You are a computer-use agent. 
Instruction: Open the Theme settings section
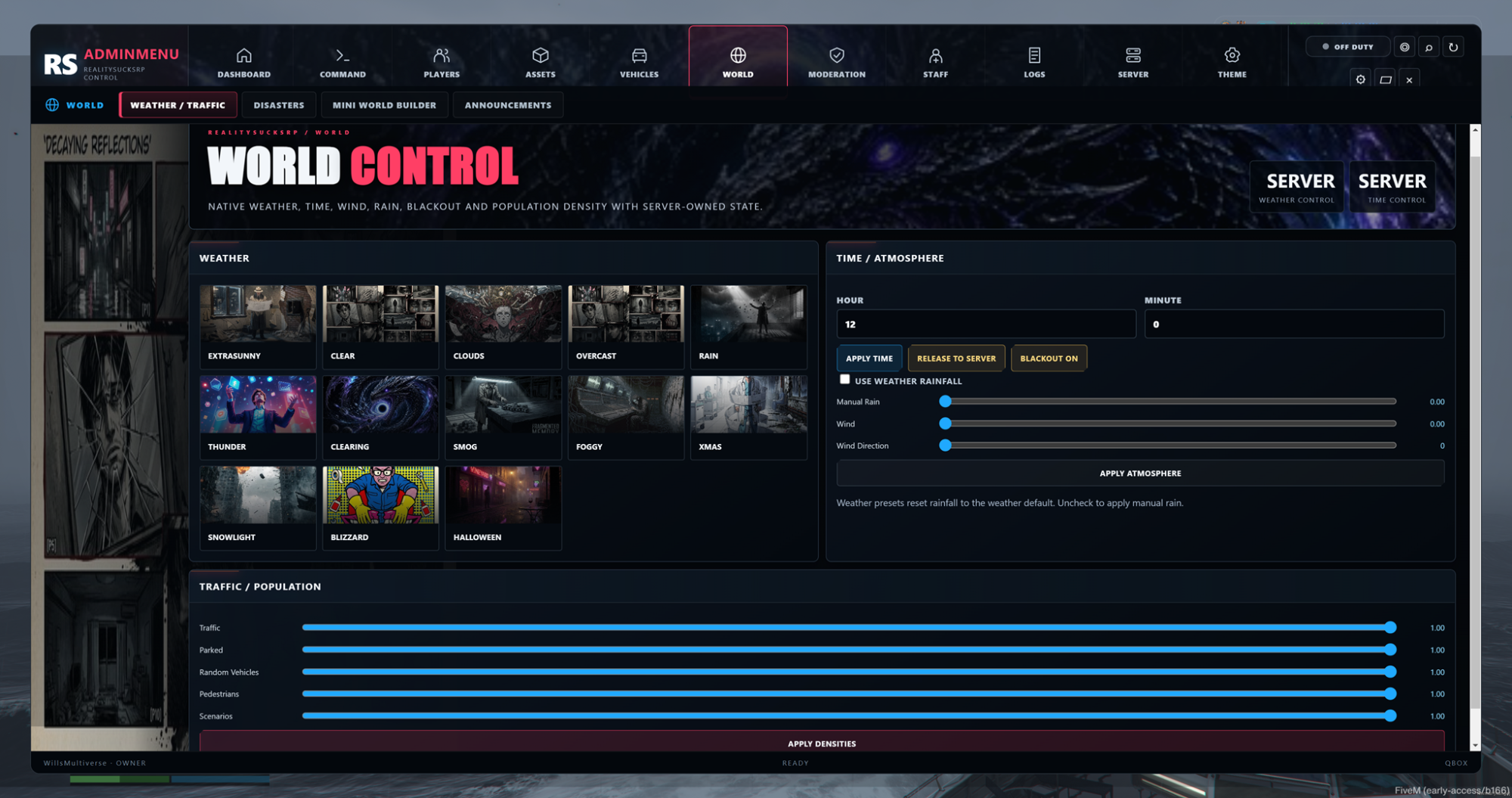coord(1232,63)
